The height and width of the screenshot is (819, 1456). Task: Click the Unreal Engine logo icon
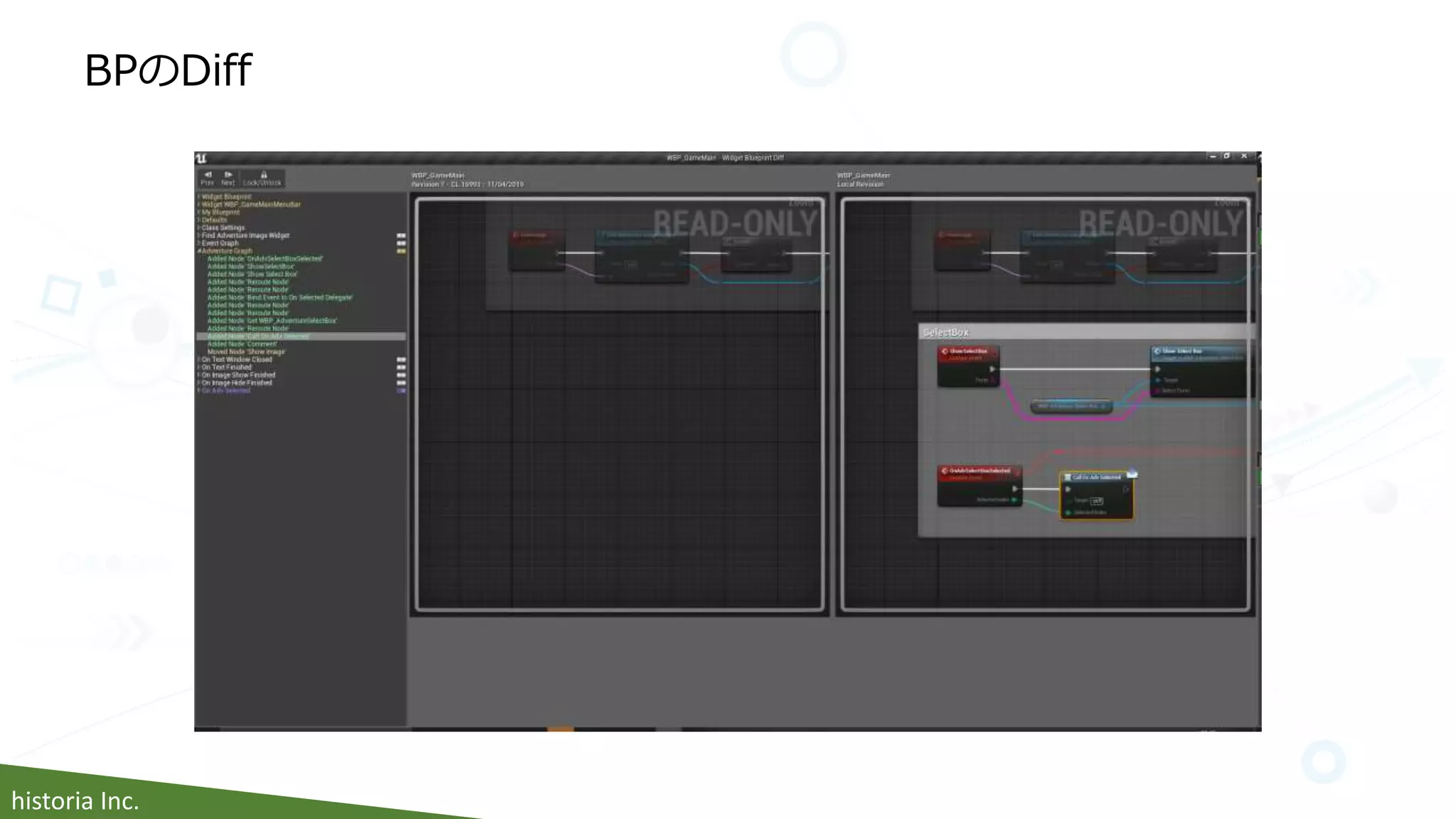201,158
